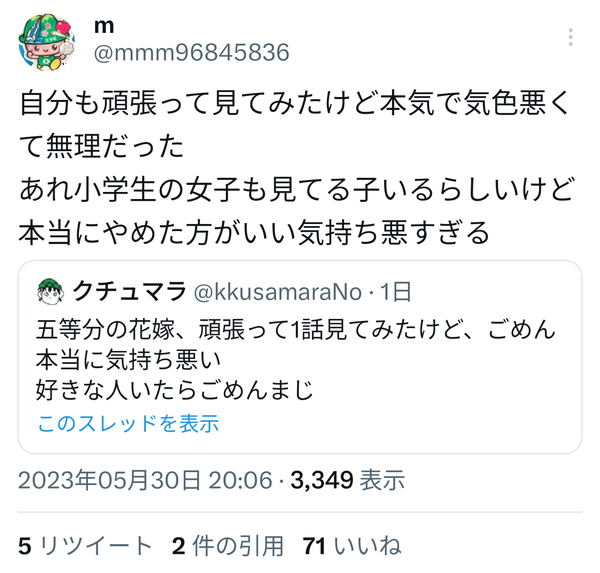Open the 5 リツイート list
The height and width of the screenshot is (573, 600).
[85, 545]
